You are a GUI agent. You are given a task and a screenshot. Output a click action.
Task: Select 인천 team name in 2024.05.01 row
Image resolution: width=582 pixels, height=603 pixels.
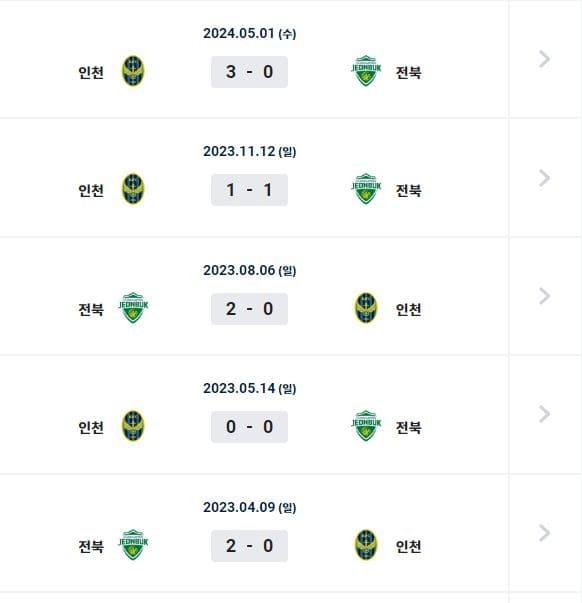click(x=91, y=72)
